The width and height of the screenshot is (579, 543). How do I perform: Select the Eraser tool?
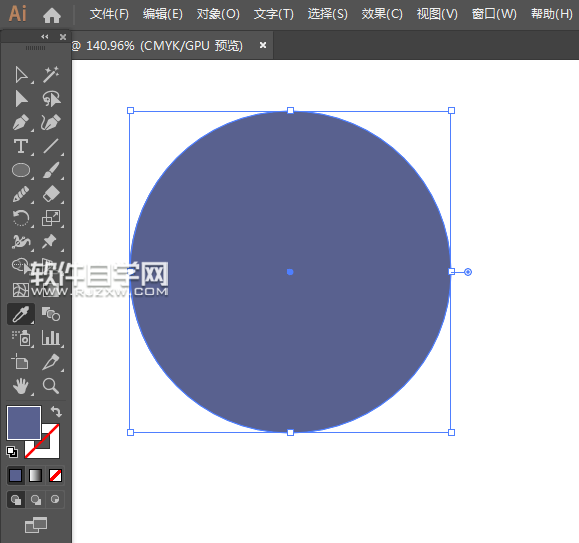click(51, 194)
